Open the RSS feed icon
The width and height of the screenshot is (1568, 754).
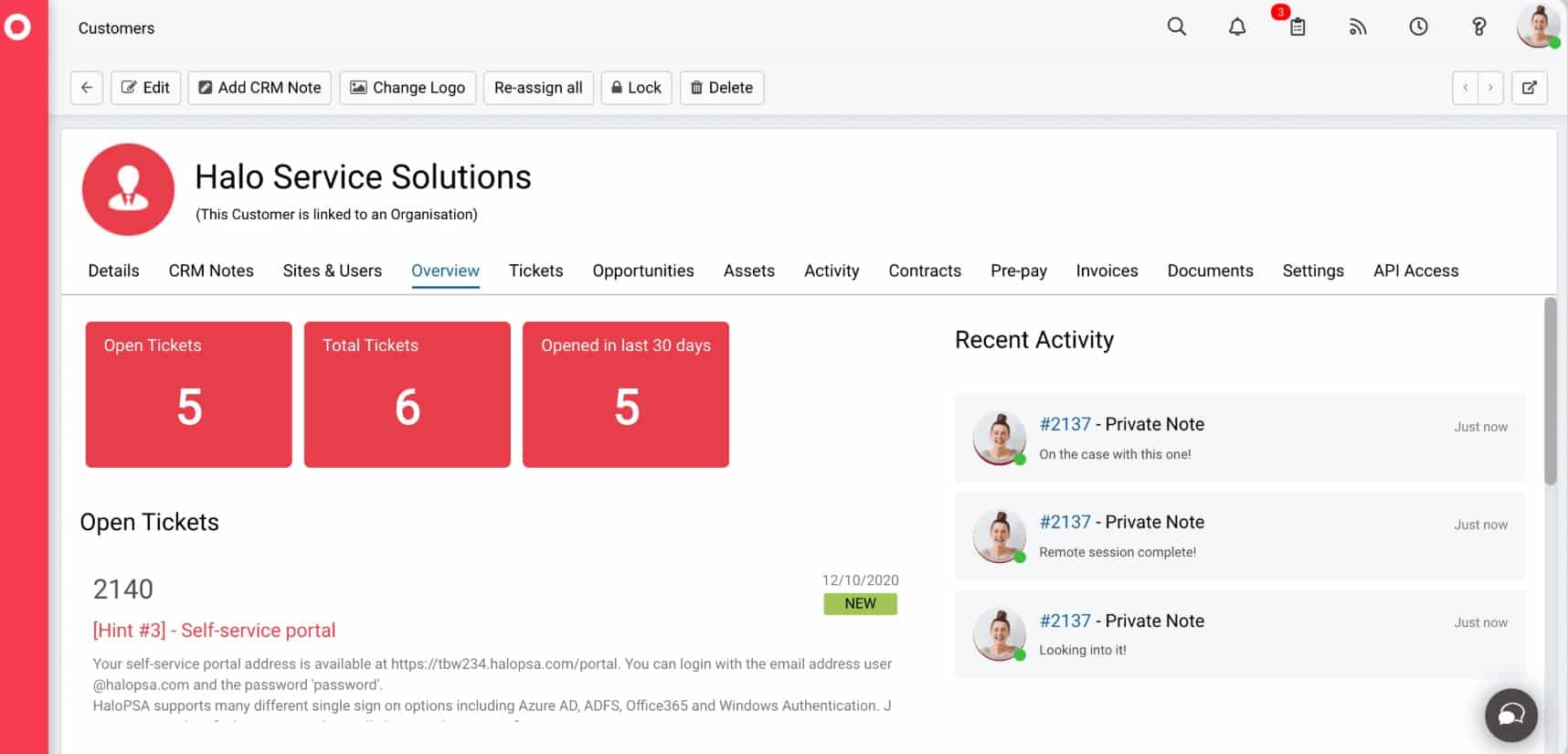(x=1357, y=27)
